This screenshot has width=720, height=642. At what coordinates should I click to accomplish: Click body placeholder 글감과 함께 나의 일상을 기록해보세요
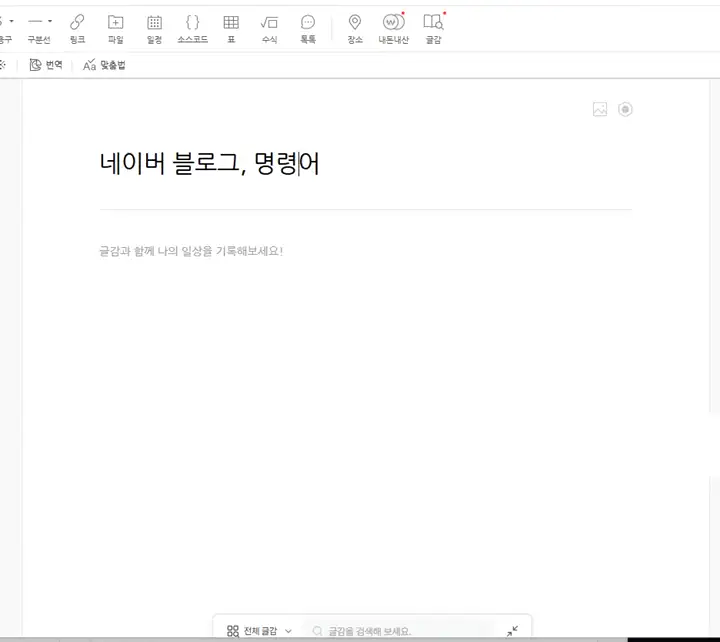tap(191, 251)
